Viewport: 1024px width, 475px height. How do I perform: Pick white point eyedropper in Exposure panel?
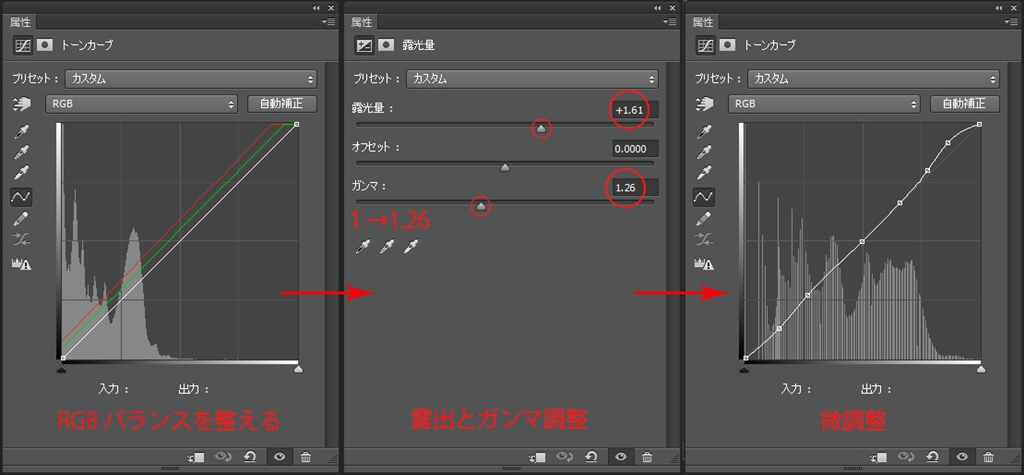pos(410,246)
